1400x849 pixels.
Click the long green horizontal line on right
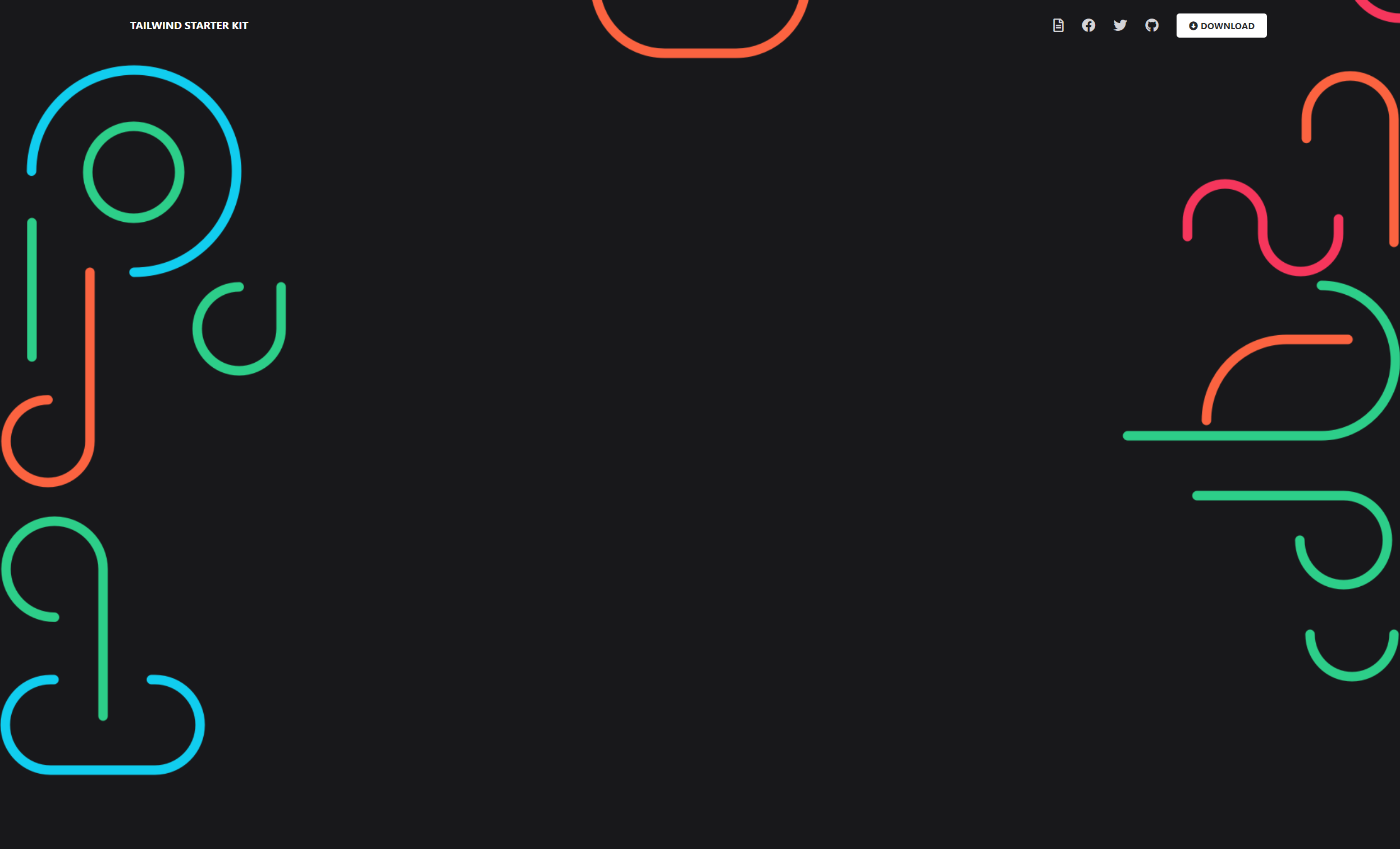click(x=1261, y=361)
